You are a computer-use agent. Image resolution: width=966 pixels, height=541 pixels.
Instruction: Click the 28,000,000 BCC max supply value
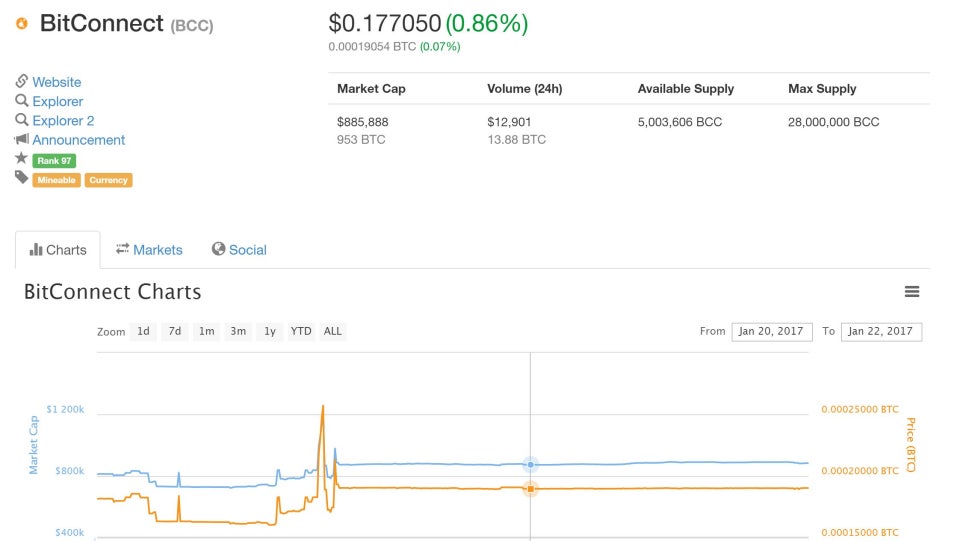point(834,122)
